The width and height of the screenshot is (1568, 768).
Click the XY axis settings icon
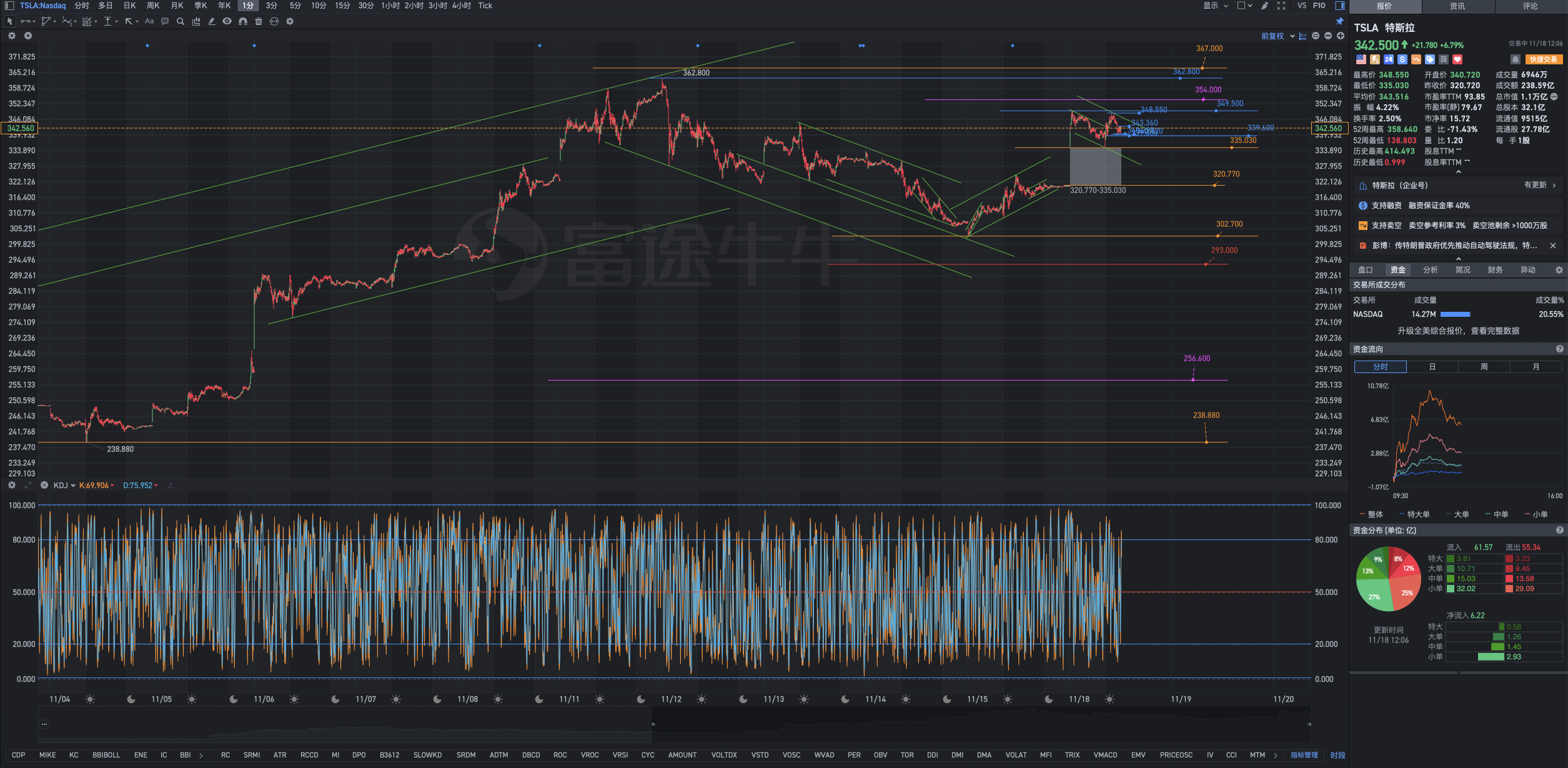coord(1303,36)
